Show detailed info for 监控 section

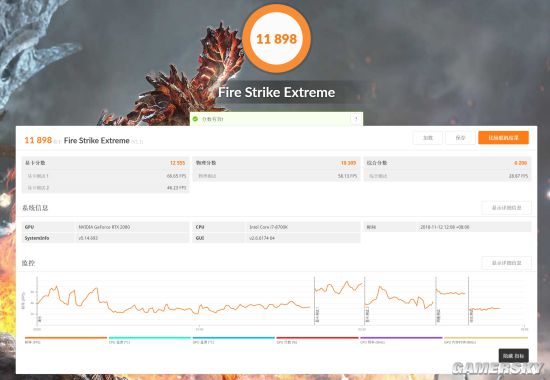pyautogui.click(x=507, y=263)
